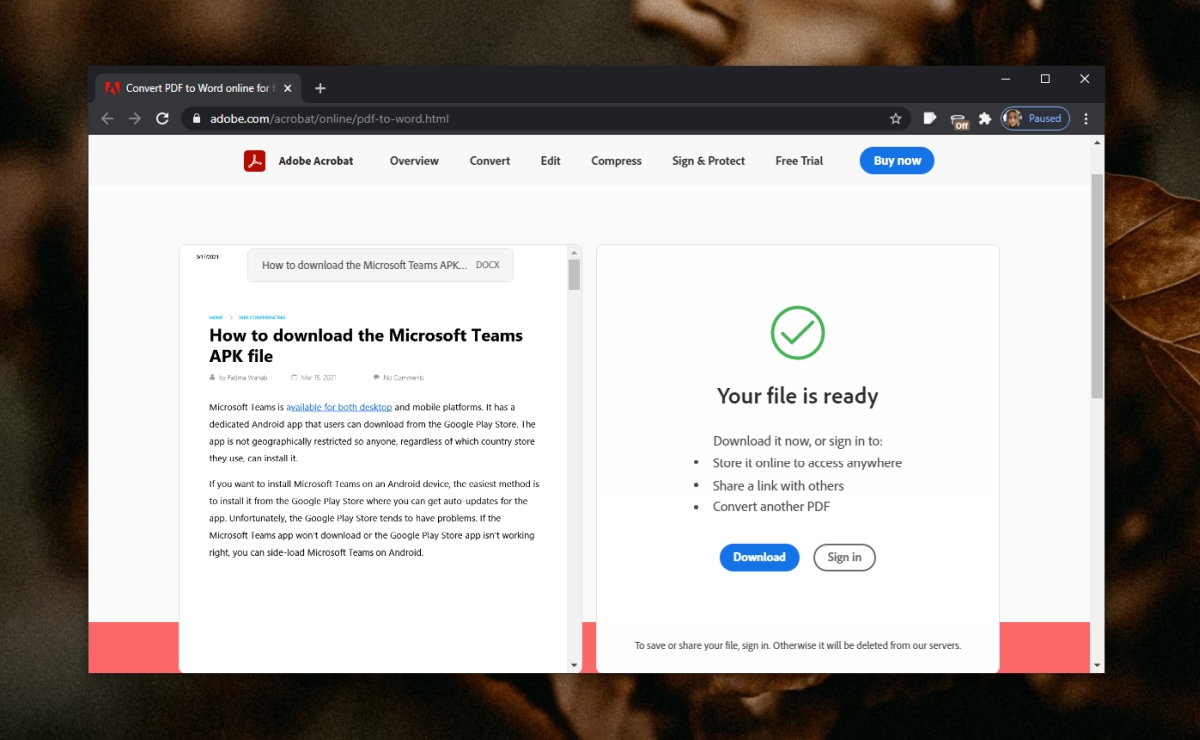Click the green checkmark success icon
The height and width of the screenshot is (740, 1200).
tap(797, 333)
